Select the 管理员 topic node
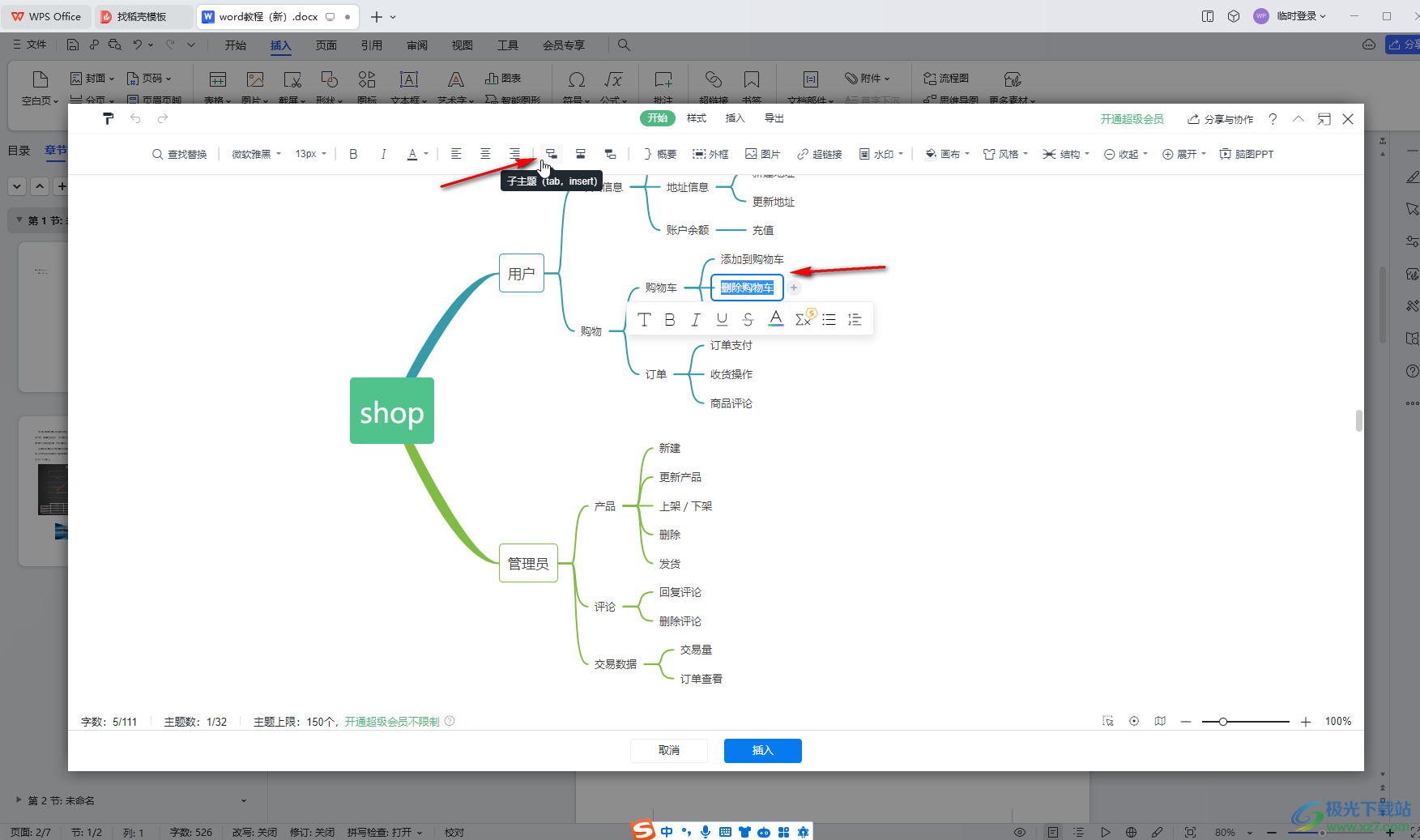Viewport: 1420px width, 840px height. 528,563
